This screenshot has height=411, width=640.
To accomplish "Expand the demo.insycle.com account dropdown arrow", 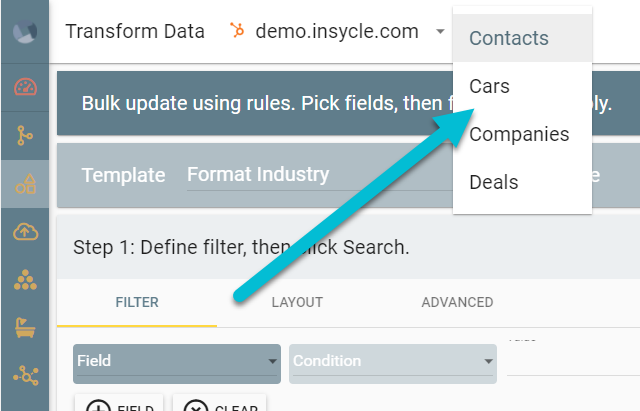I will click(x=440, y=31).
